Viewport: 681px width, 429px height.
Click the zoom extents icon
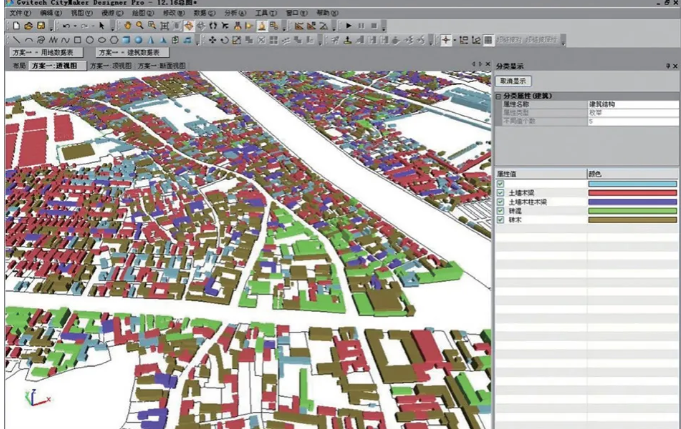click(164, 26)
